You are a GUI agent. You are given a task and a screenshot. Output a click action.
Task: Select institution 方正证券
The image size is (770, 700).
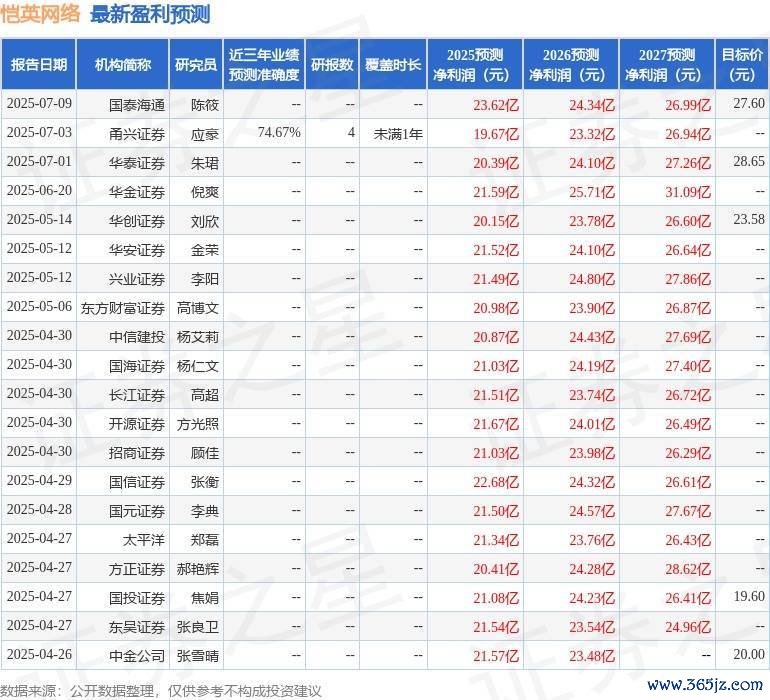click(137, 568)
